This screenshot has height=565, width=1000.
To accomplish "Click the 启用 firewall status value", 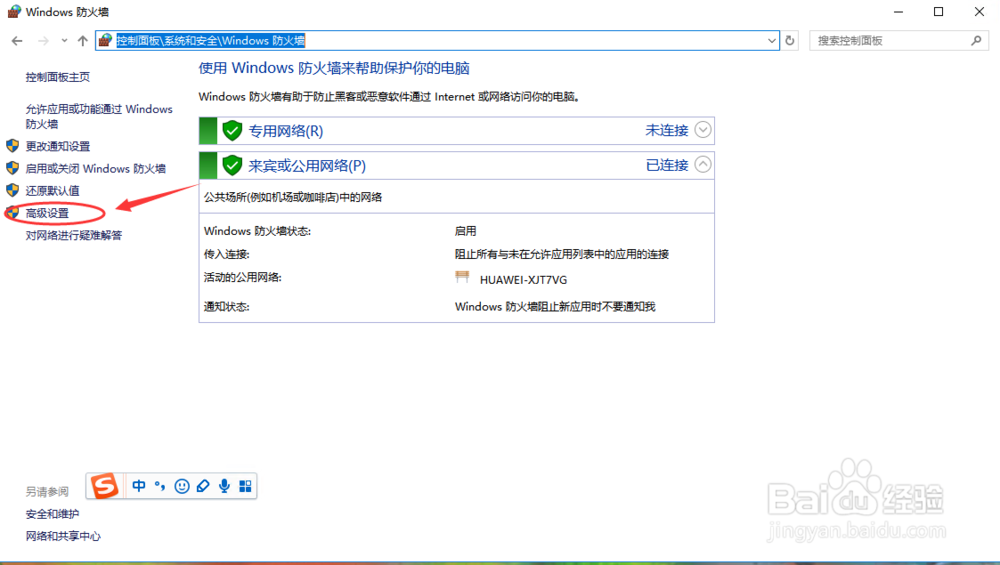I will (x=466, y=231).
